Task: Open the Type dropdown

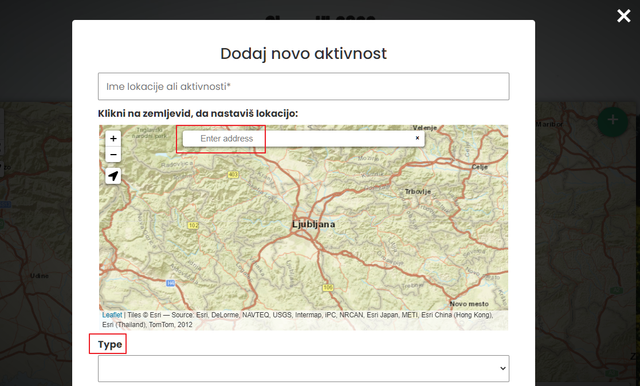Action: (x=303, y=368)
